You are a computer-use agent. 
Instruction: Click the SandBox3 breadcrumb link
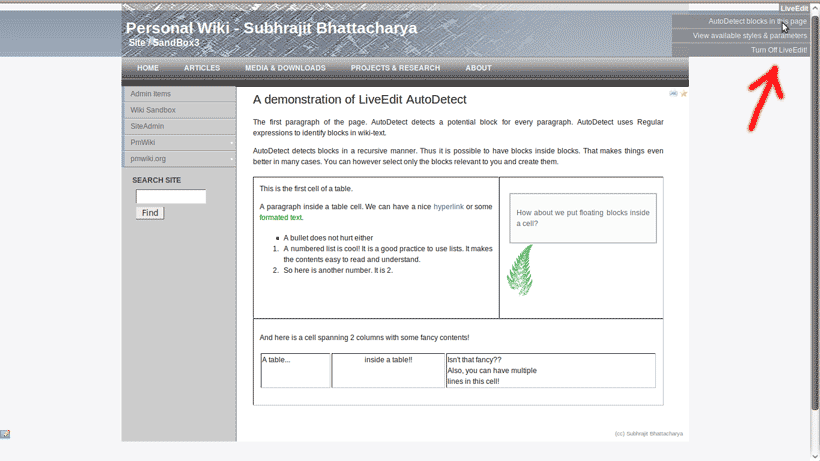[176, 43]
